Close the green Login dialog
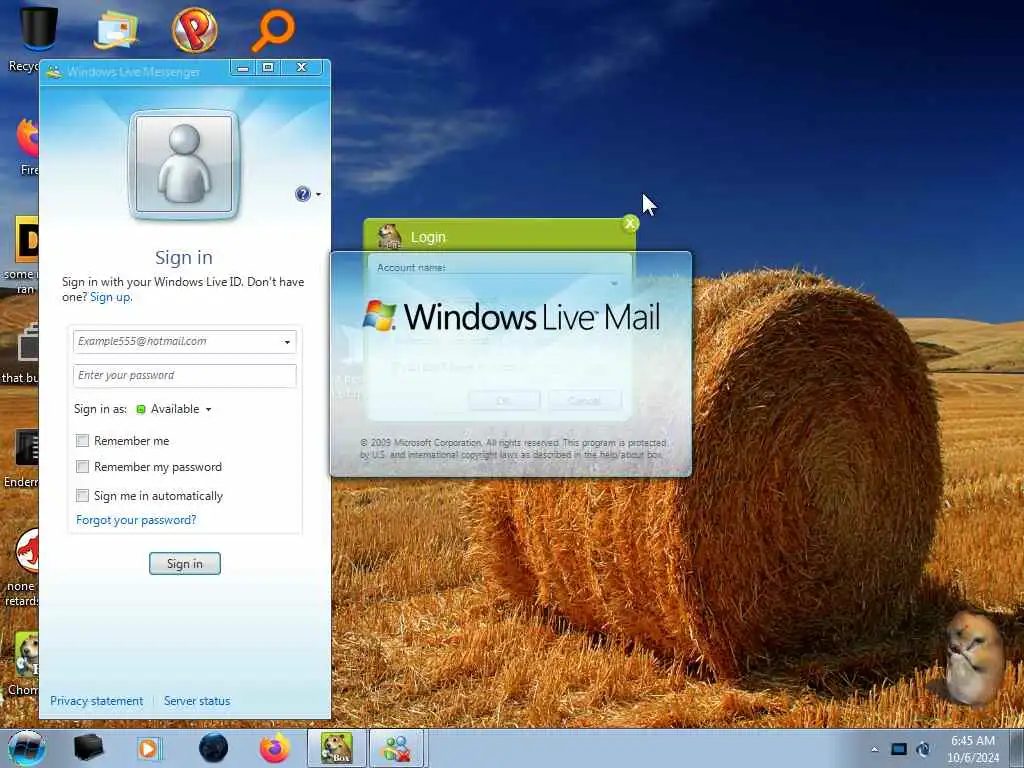This screenshot has height=768, width=1024. click(630, 224)
